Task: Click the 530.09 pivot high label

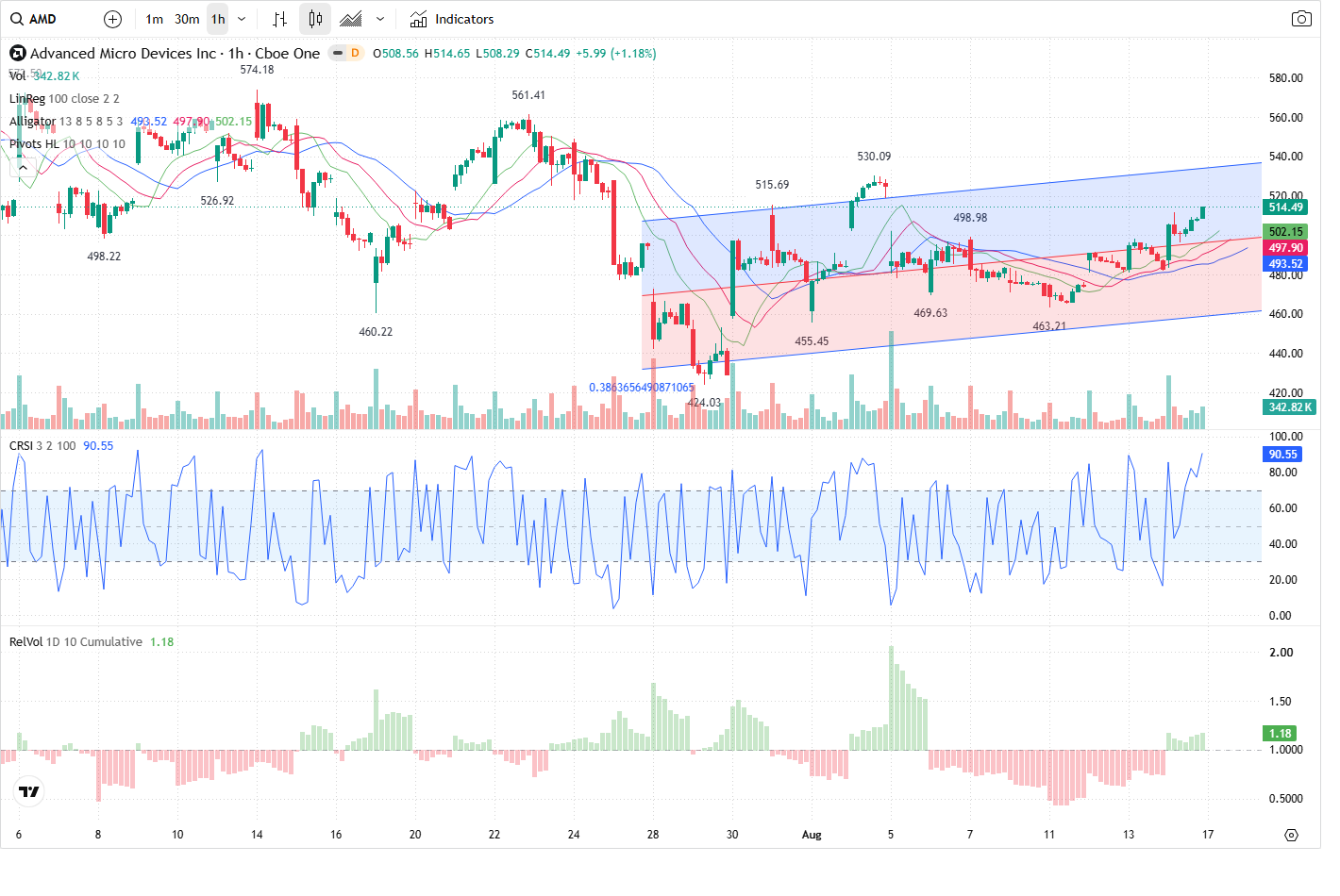Action: tap(874, 157)
